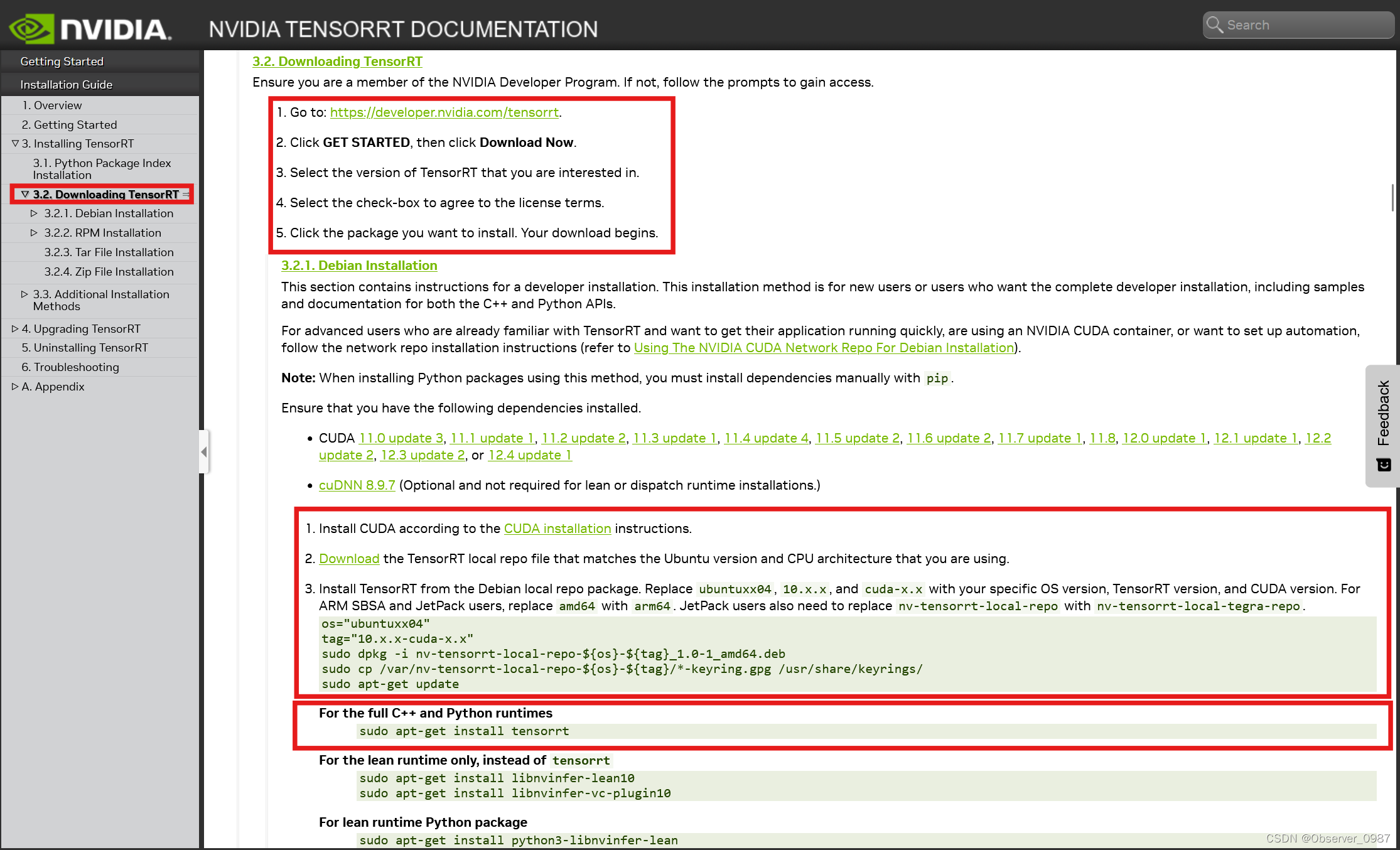This screenshot has width=1400, height=850.
Task: Expand the 4. Upgrading TensorRT arrow
Action: point(15,328)
